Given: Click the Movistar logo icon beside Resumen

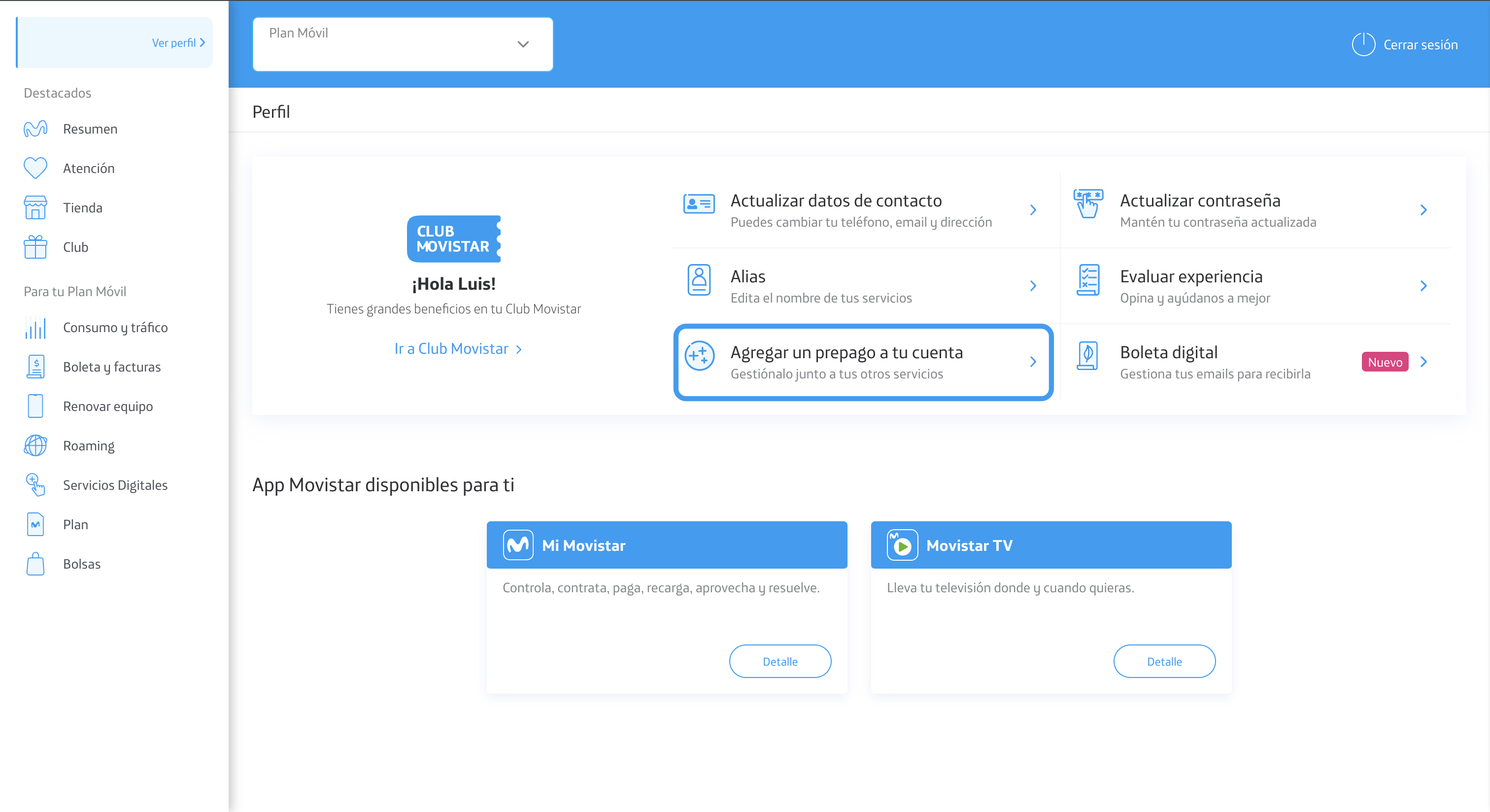Looking at the screenshot, I should [35, 129].
